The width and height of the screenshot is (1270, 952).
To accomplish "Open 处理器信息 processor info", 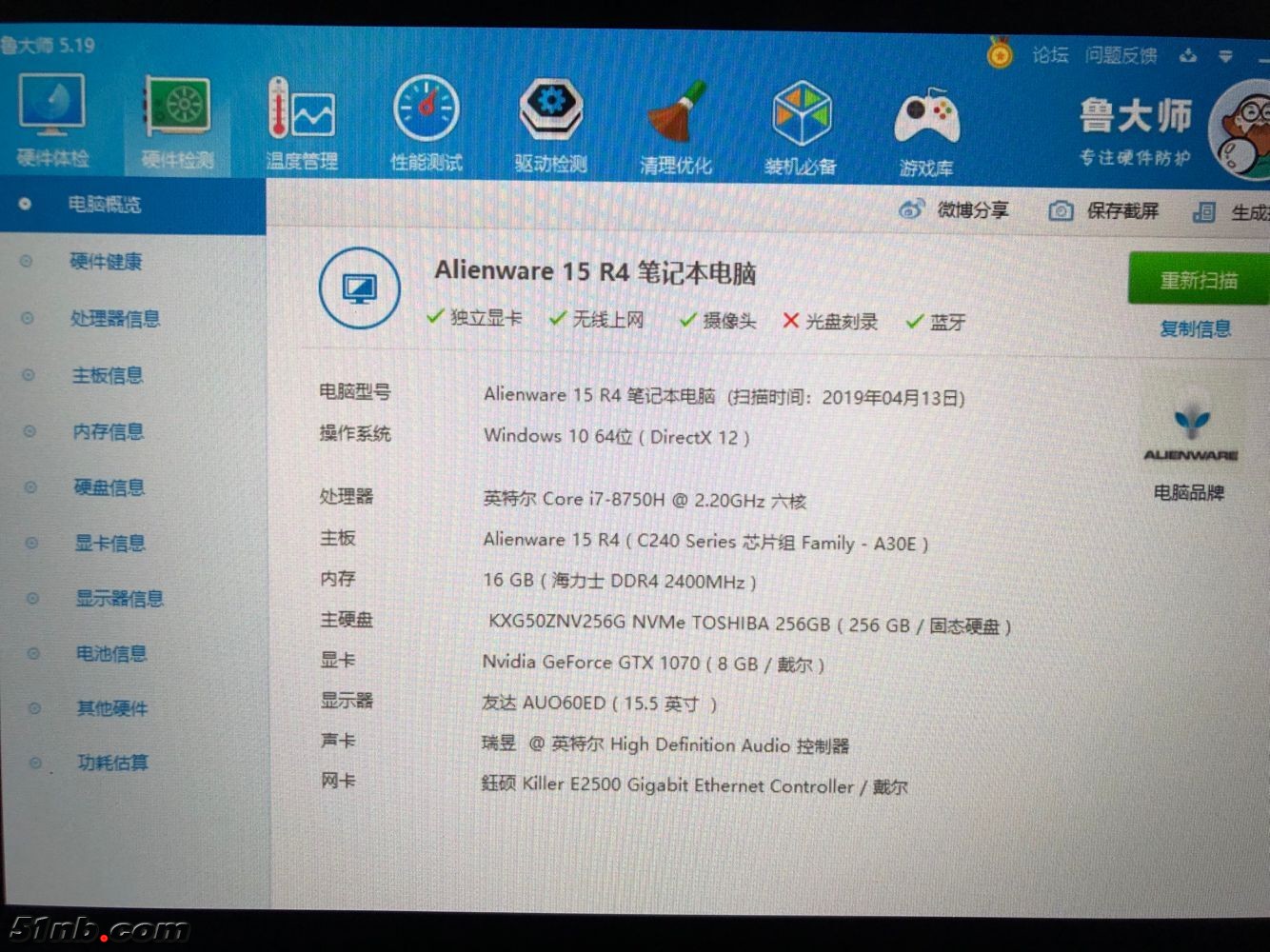I will tap(114, 319).
